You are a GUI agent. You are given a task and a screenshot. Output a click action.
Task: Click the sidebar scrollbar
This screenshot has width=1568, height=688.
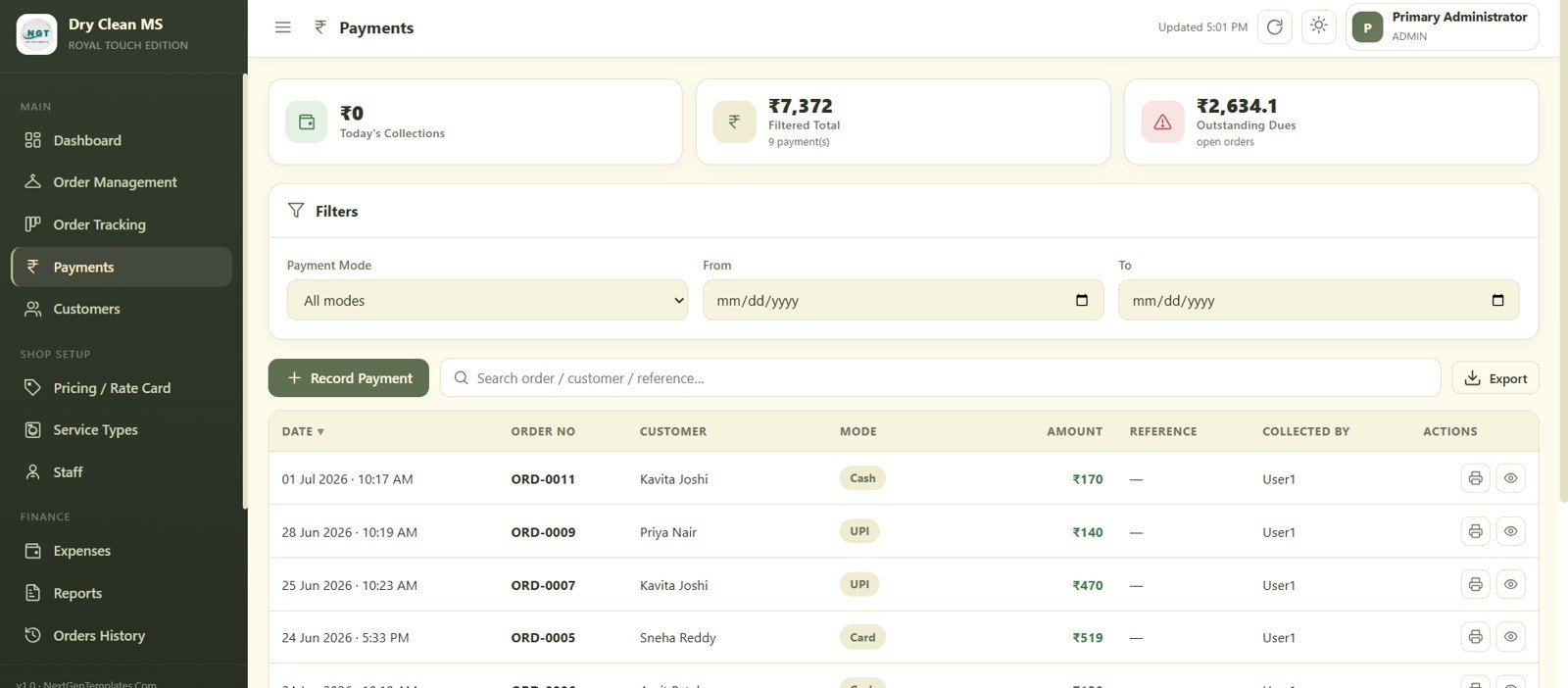(x=244, y=291)
